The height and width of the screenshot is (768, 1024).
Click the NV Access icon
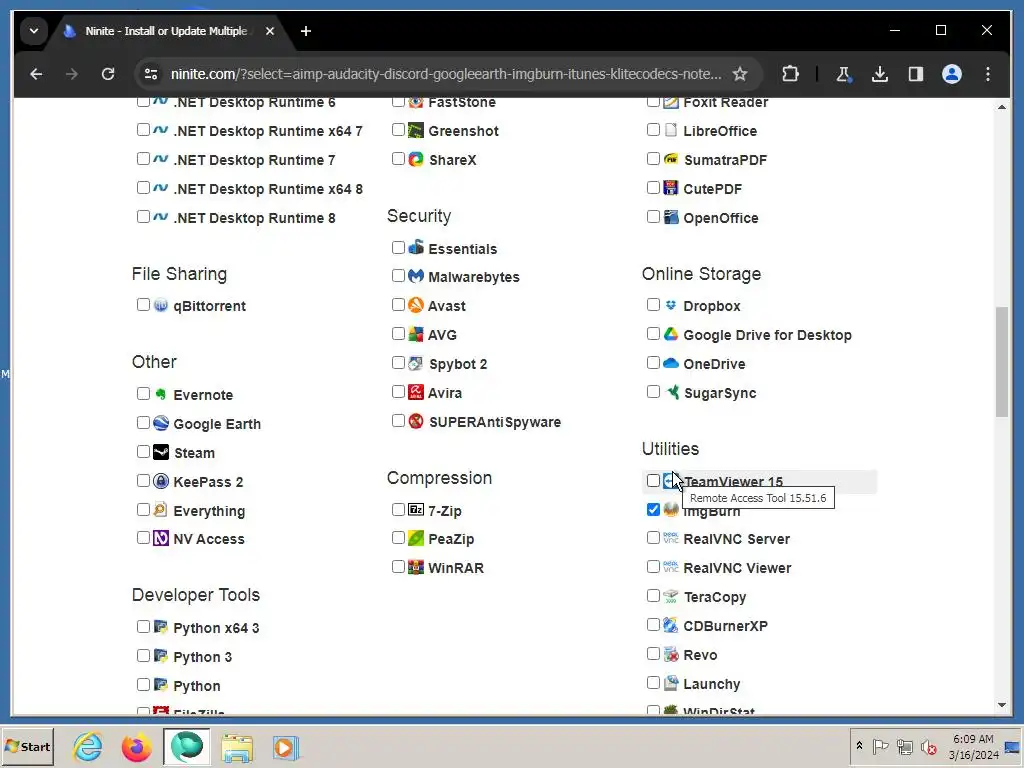tap(161, 538)
